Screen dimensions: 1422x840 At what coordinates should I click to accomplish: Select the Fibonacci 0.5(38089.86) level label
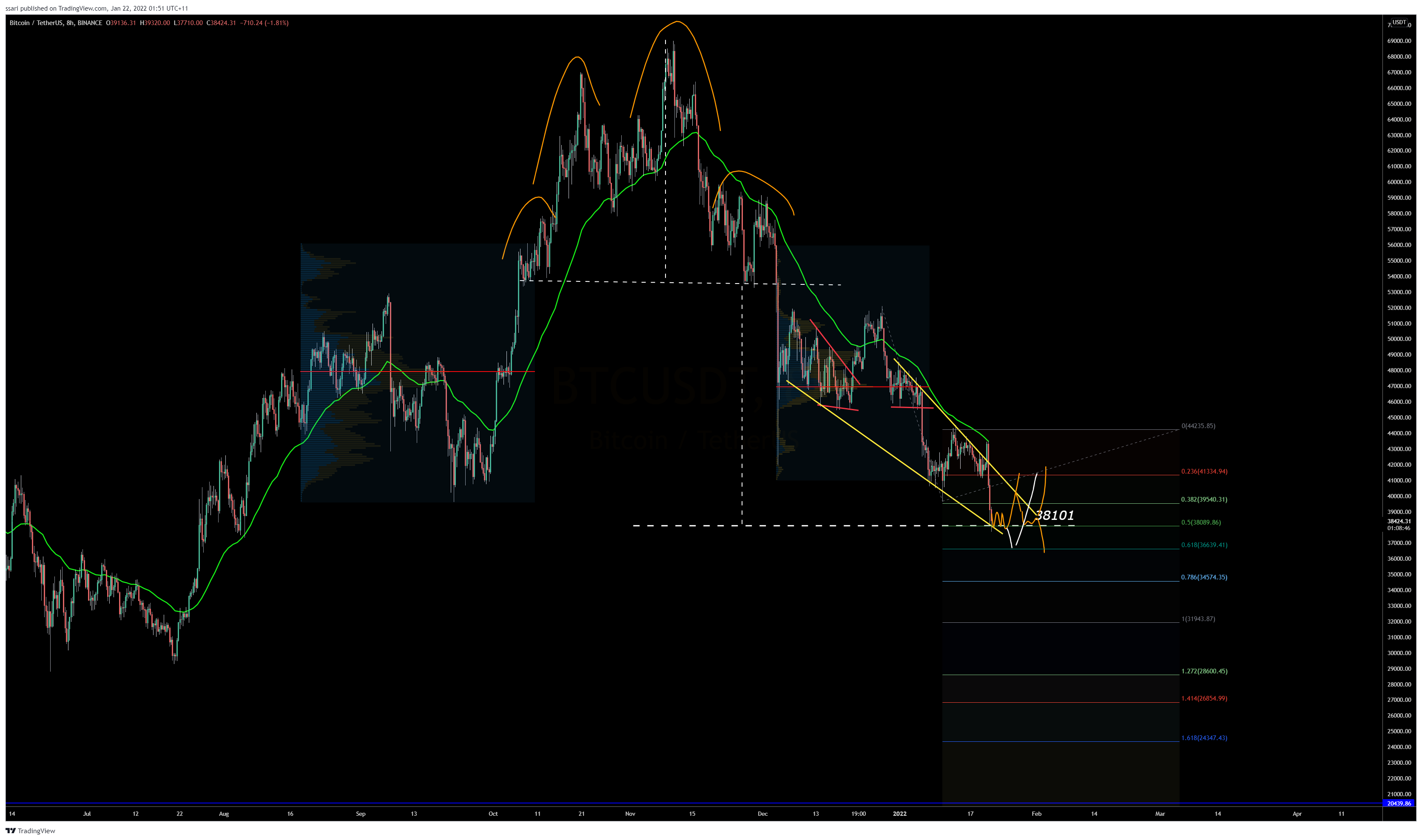click(1200, 522)
